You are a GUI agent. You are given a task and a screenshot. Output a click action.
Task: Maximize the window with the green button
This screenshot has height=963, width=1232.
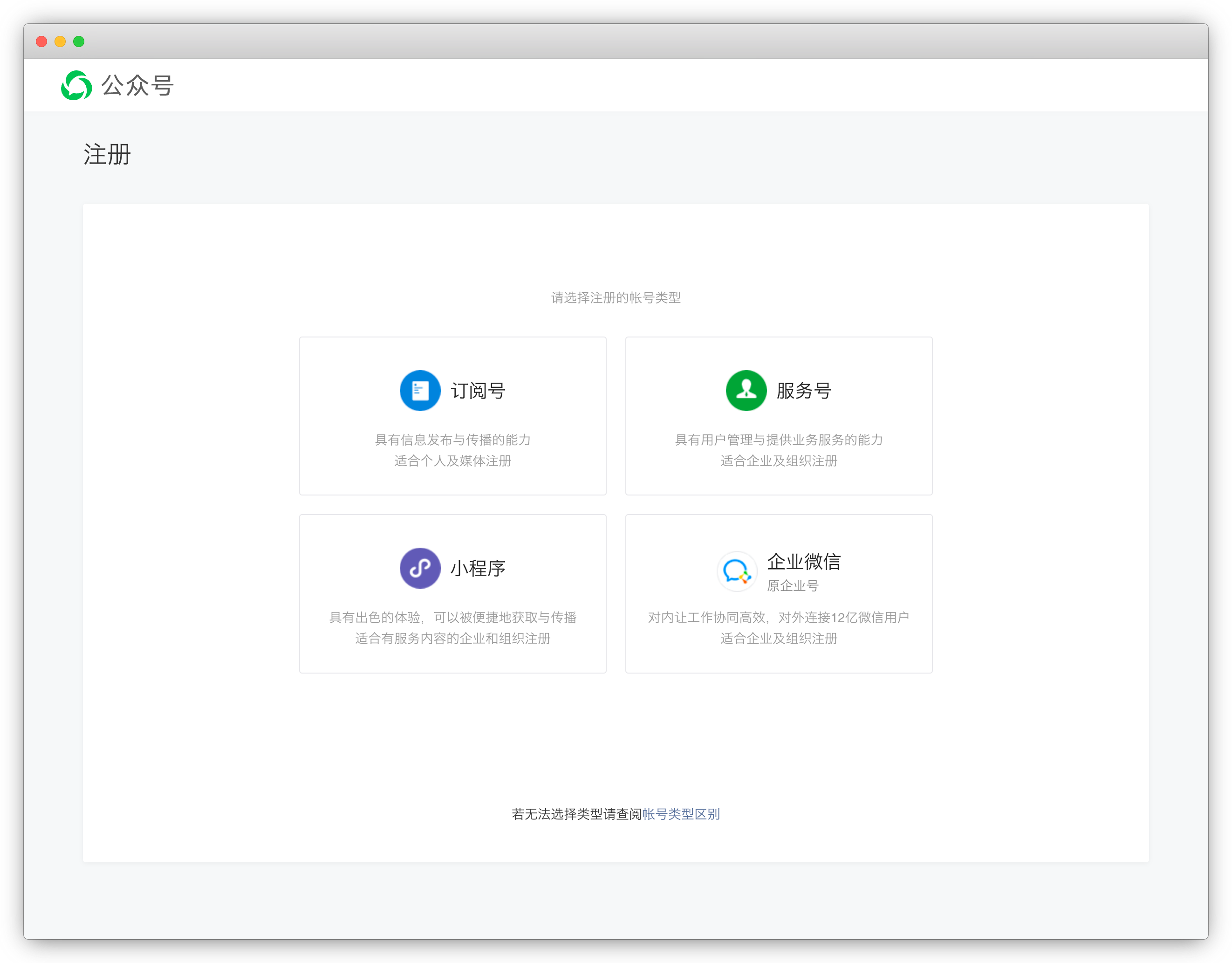[x=79, y=41]
